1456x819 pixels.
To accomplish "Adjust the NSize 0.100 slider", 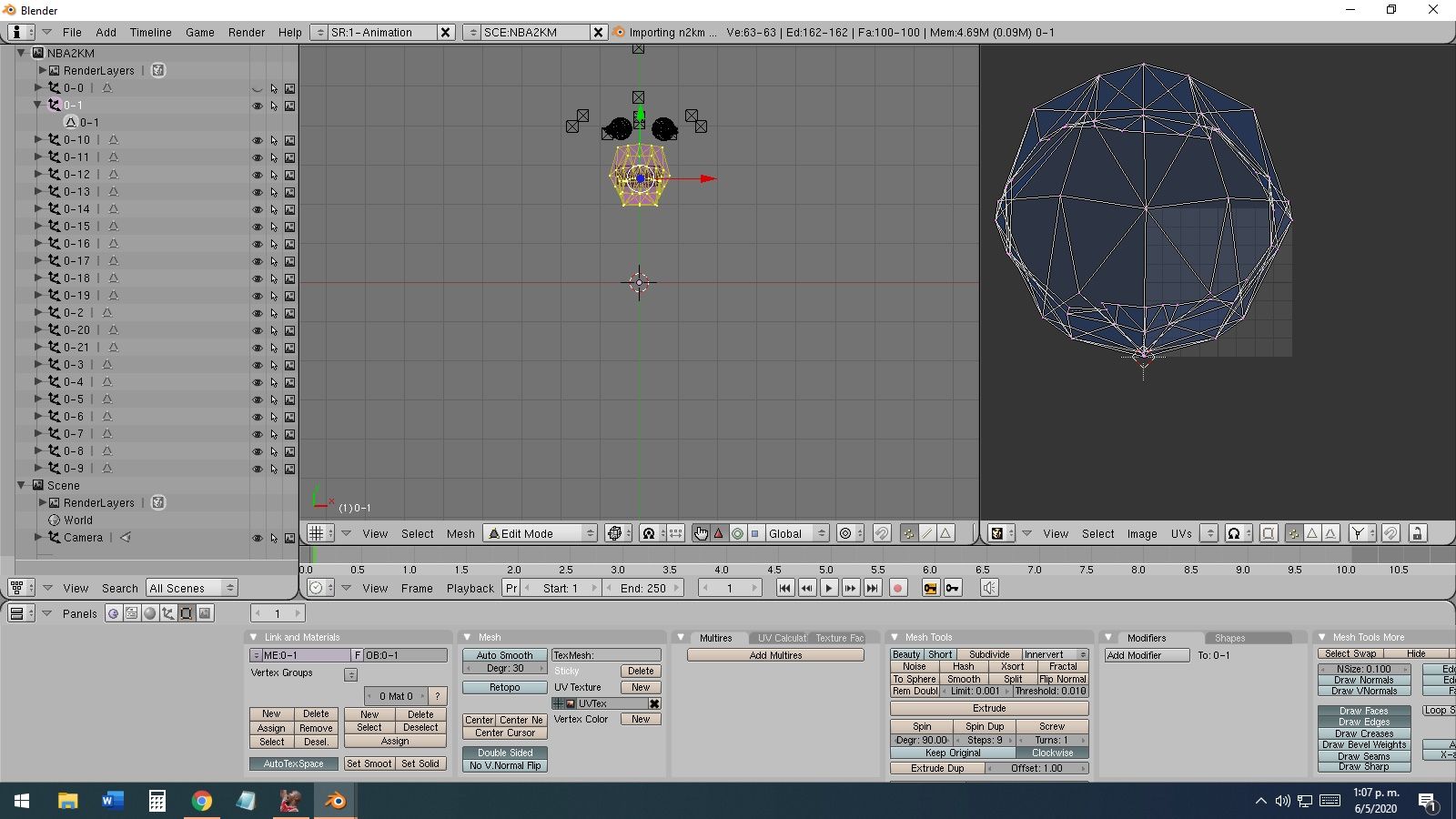I will (1363, 669).
